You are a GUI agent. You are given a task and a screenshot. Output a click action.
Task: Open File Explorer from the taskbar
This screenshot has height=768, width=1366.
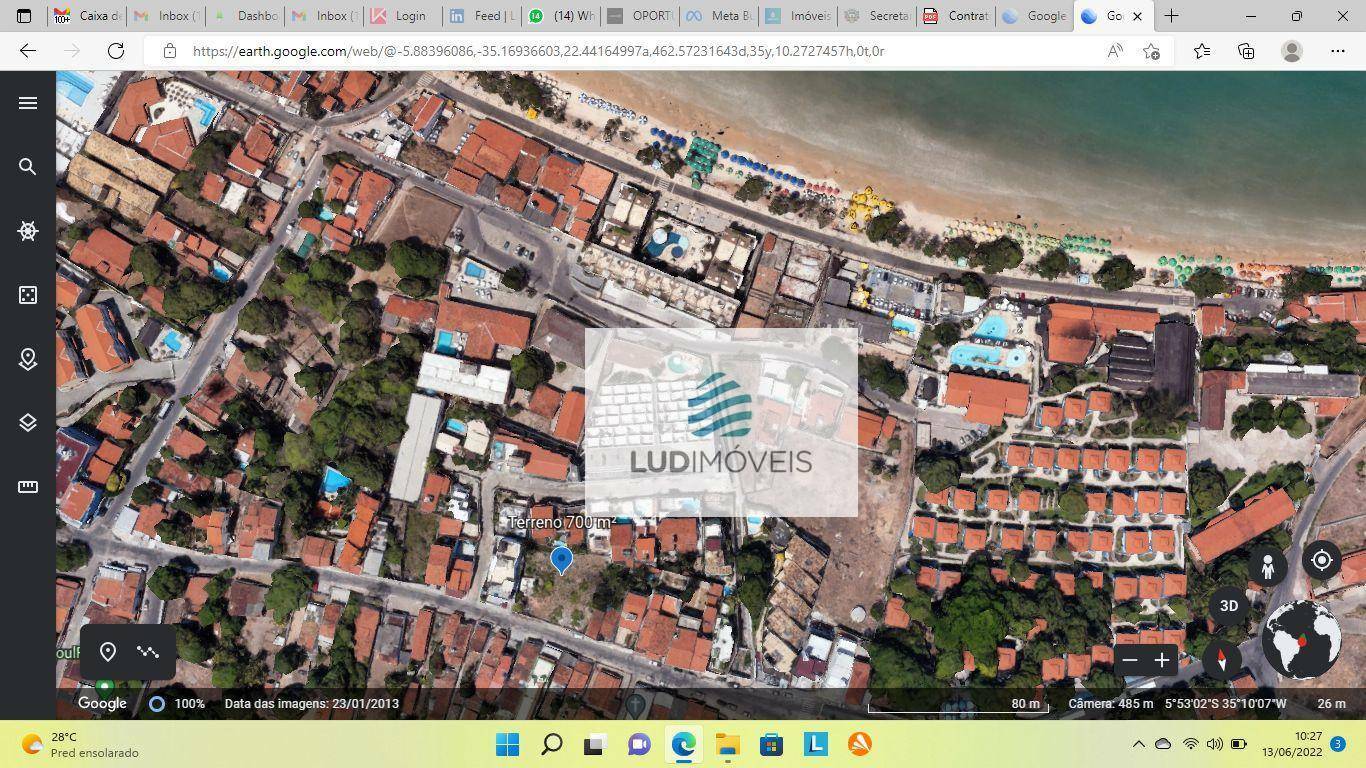[727, 744]
